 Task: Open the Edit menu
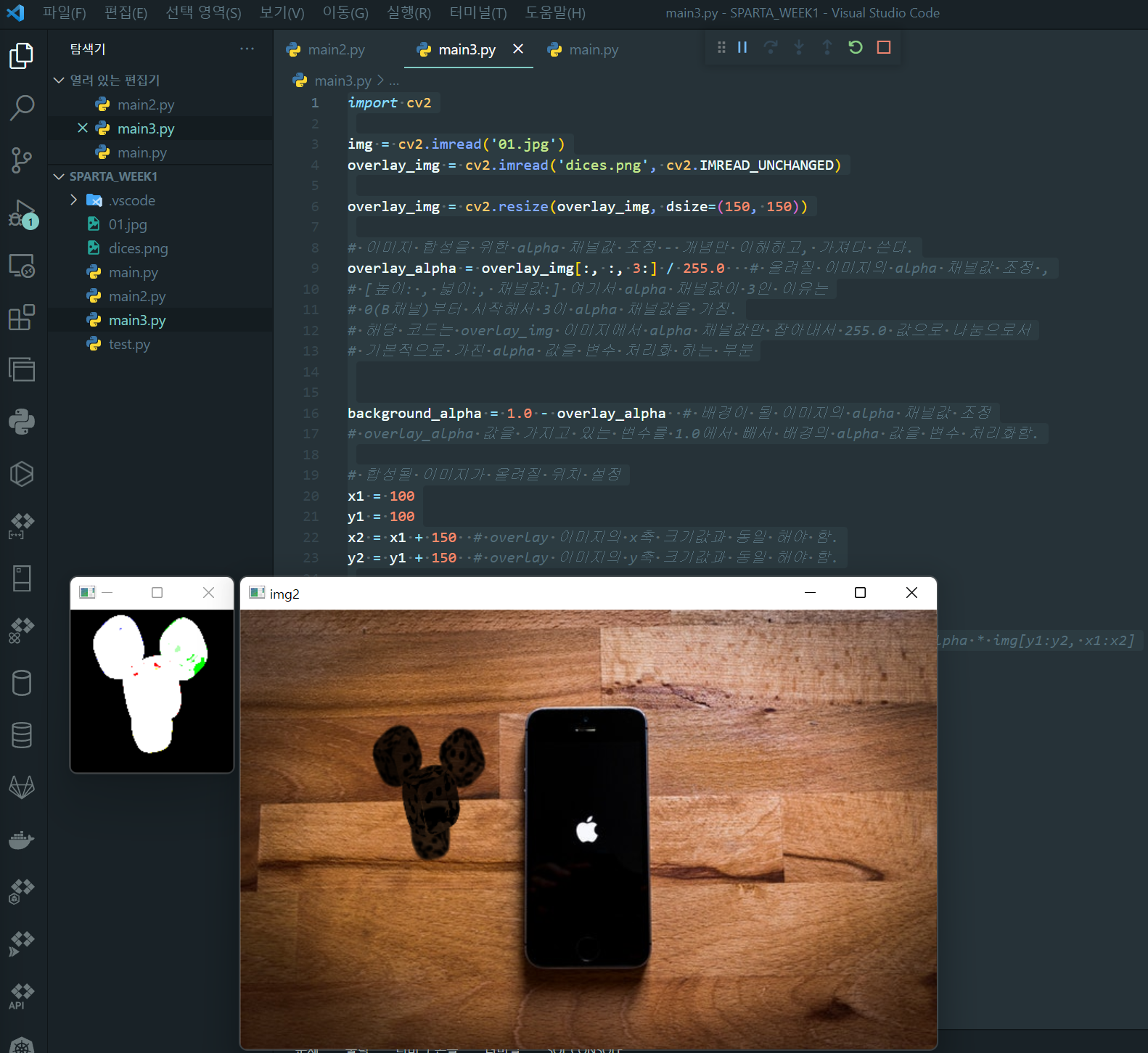(x=126, y=13)
